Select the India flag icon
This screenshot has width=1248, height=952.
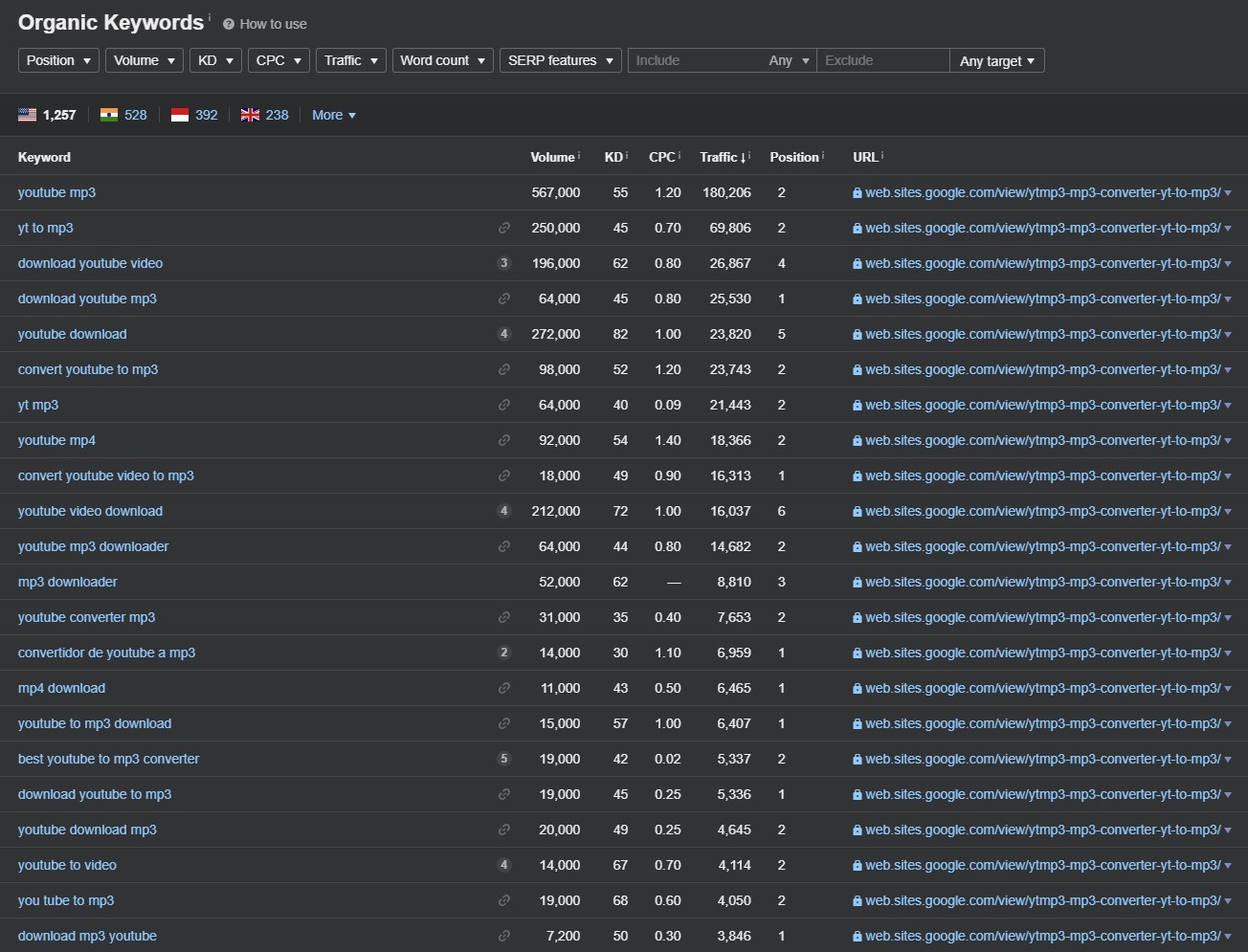coord(109,115)
